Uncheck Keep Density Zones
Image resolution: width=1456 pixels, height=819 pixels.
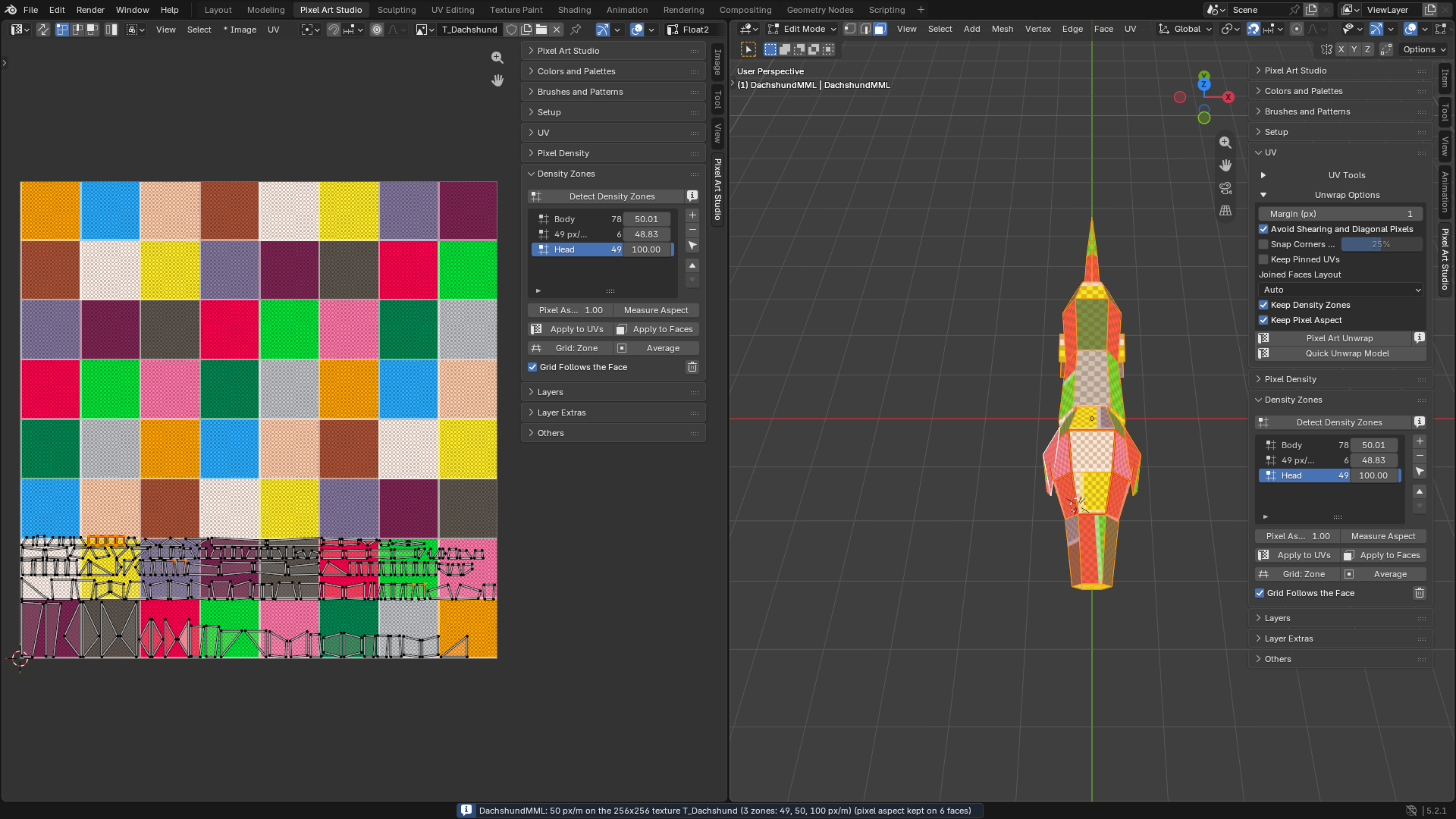pos(1263,305)
